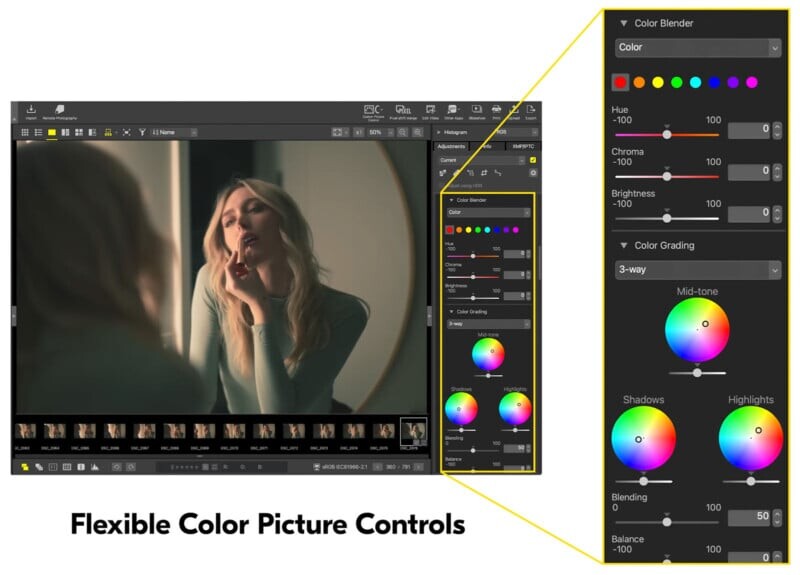Select the red color swatch in enlarged panel
800x575 pixels.
pos(621,82)
